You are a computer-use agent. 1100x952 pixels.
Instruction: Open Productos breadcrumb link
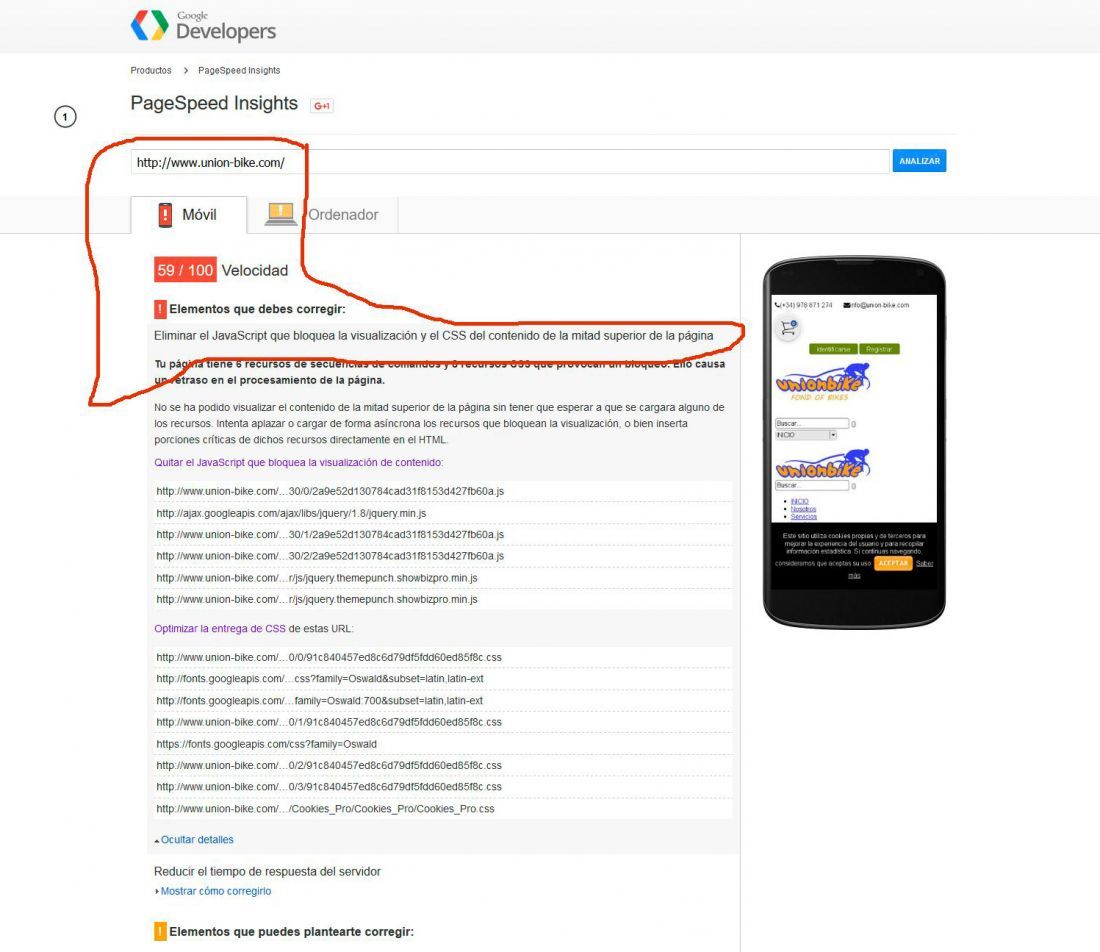(x=151, y=70)
